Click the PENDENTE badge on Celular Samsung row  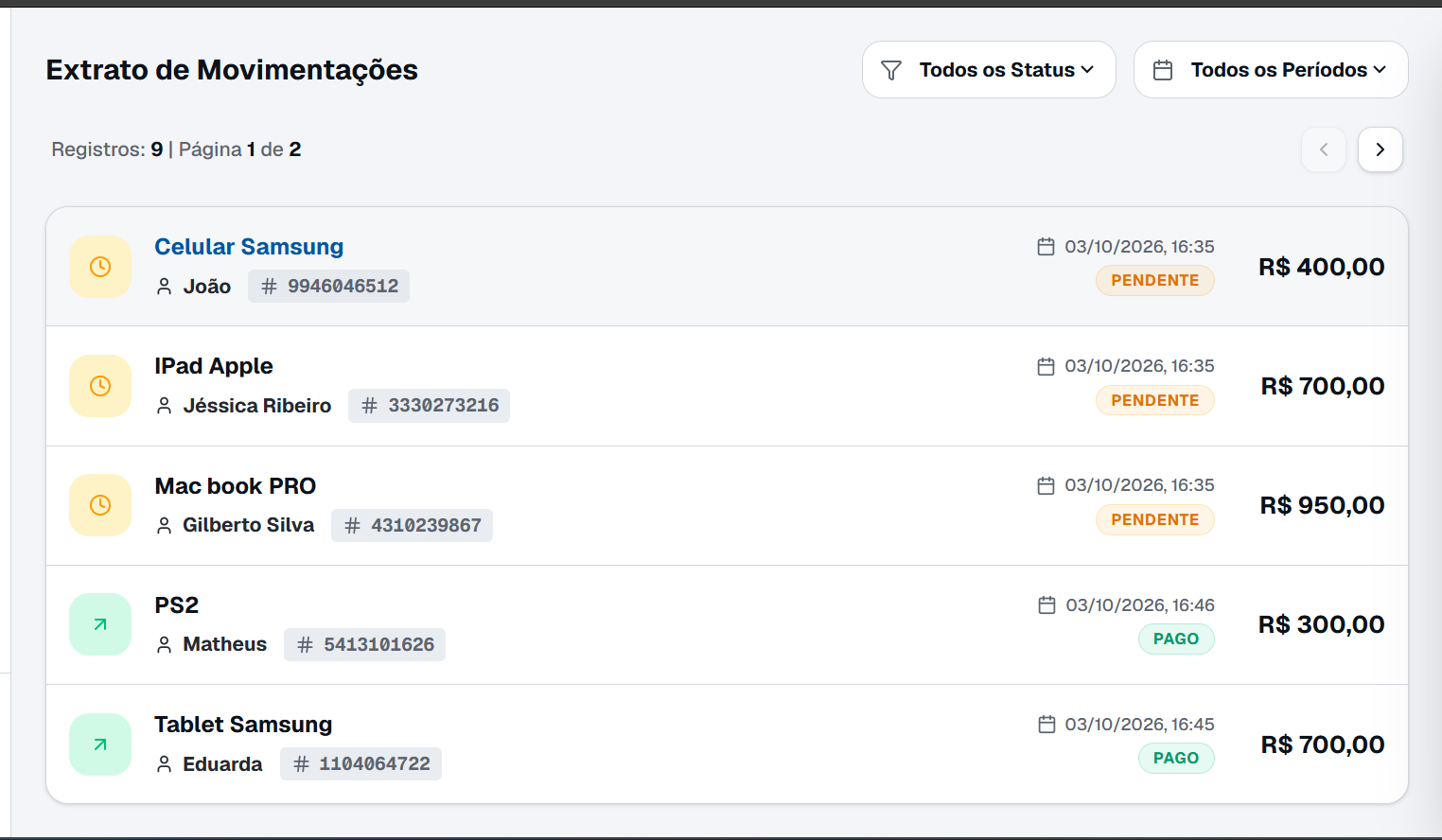1155,281
